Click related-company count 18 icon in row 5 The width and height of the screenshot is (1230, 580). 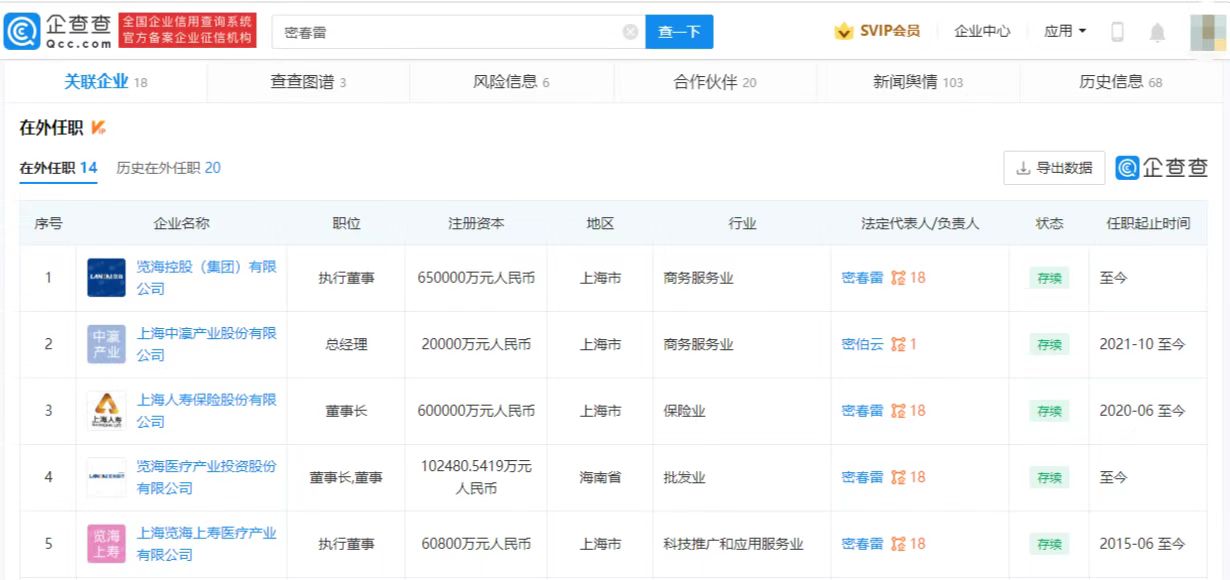click(908, 544)
